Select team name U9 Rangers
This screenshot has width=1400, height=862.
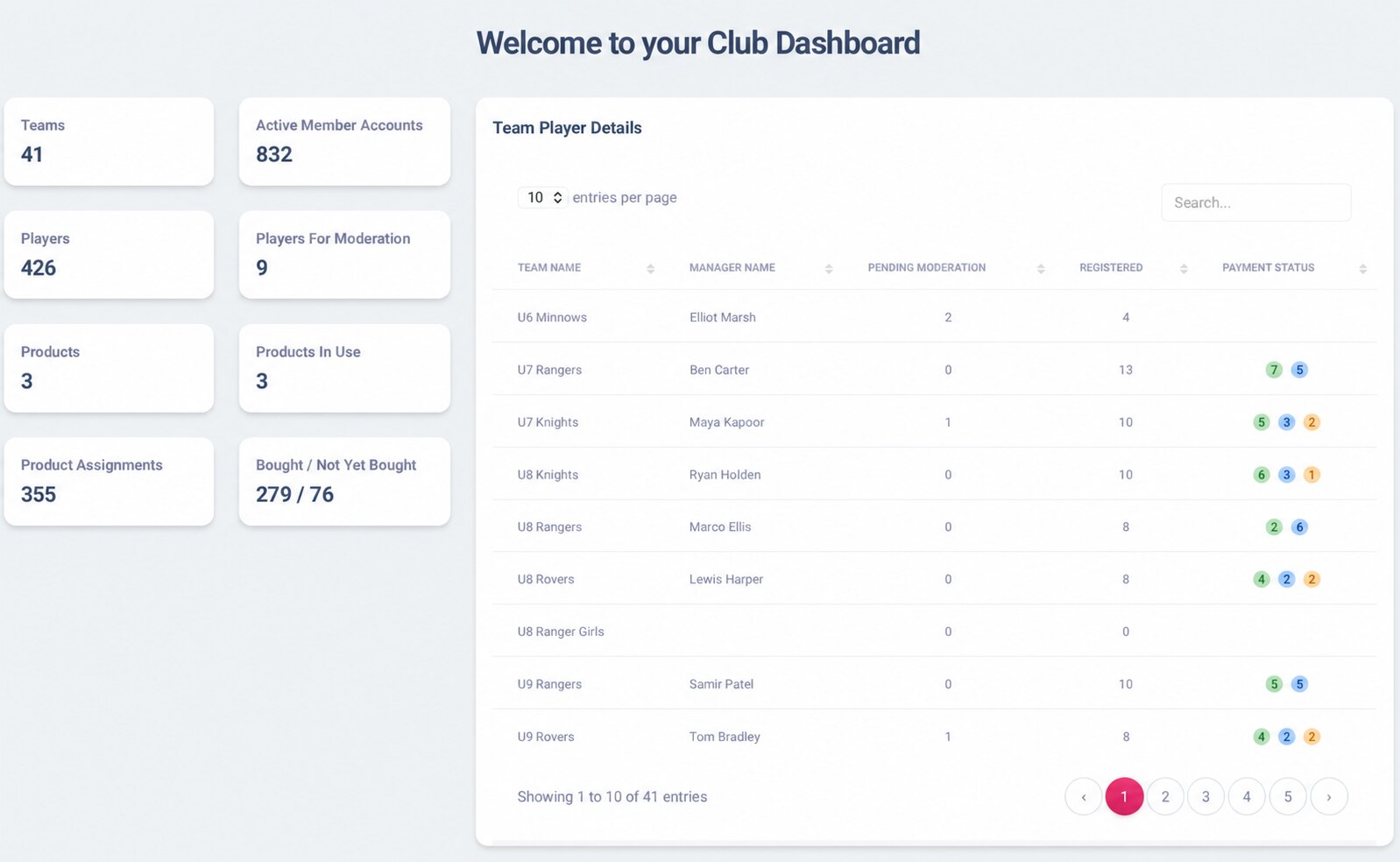[549, 684]
